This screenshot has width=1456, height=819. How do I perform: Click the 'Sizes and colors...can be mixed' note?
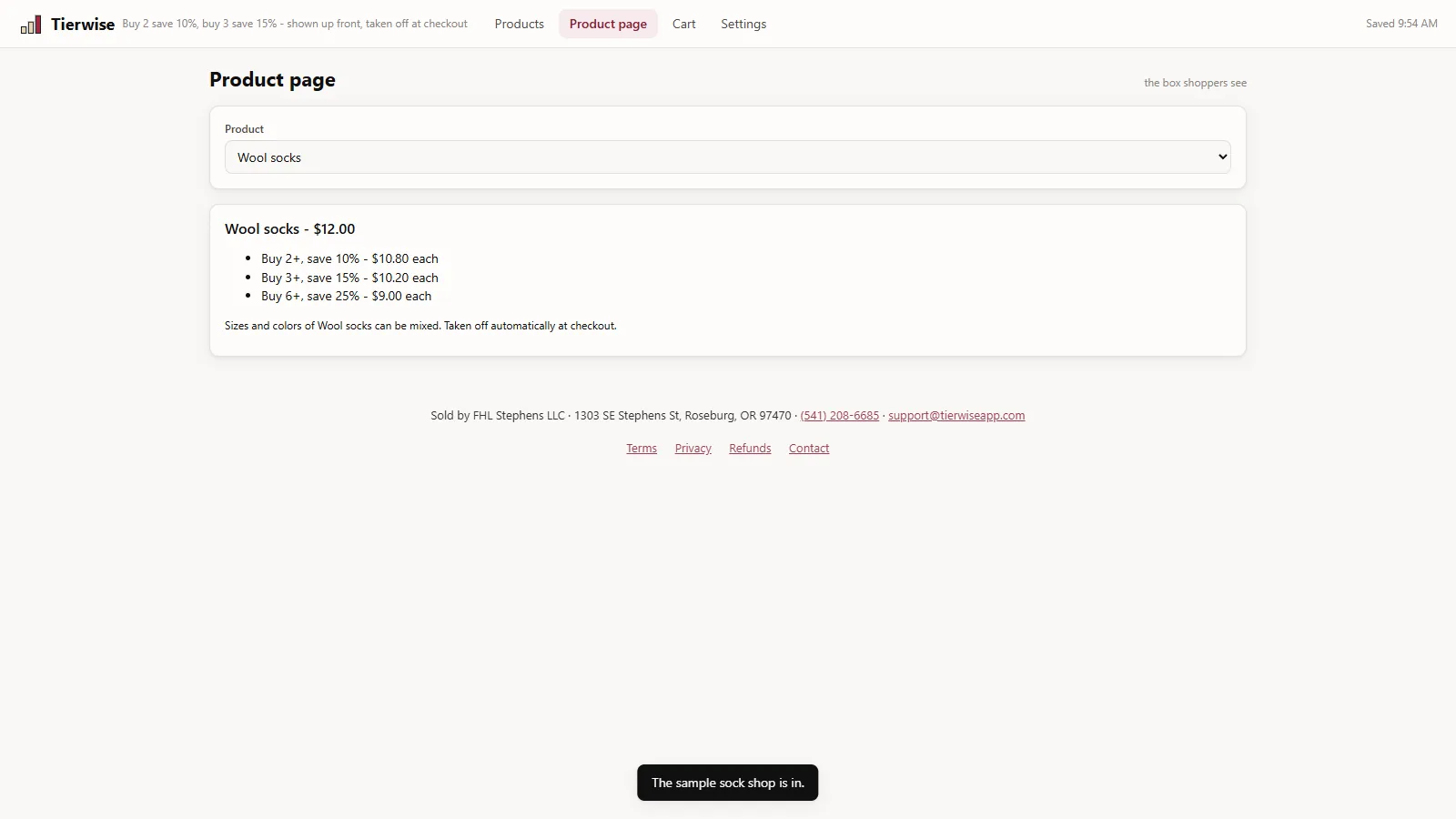click(x=420, y=326)
